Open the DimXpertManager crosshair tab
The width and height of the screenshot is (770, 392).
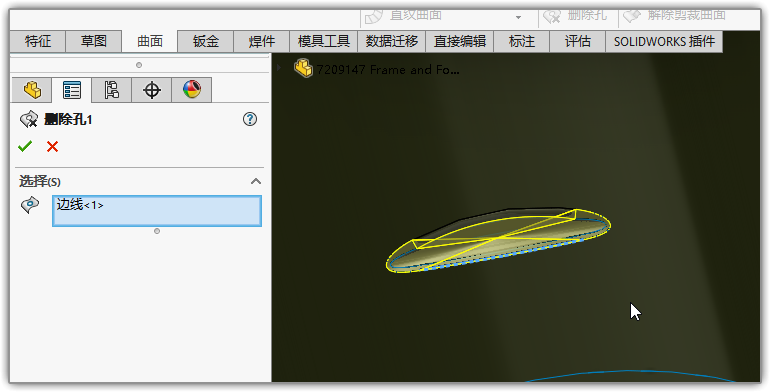[152, 90]
